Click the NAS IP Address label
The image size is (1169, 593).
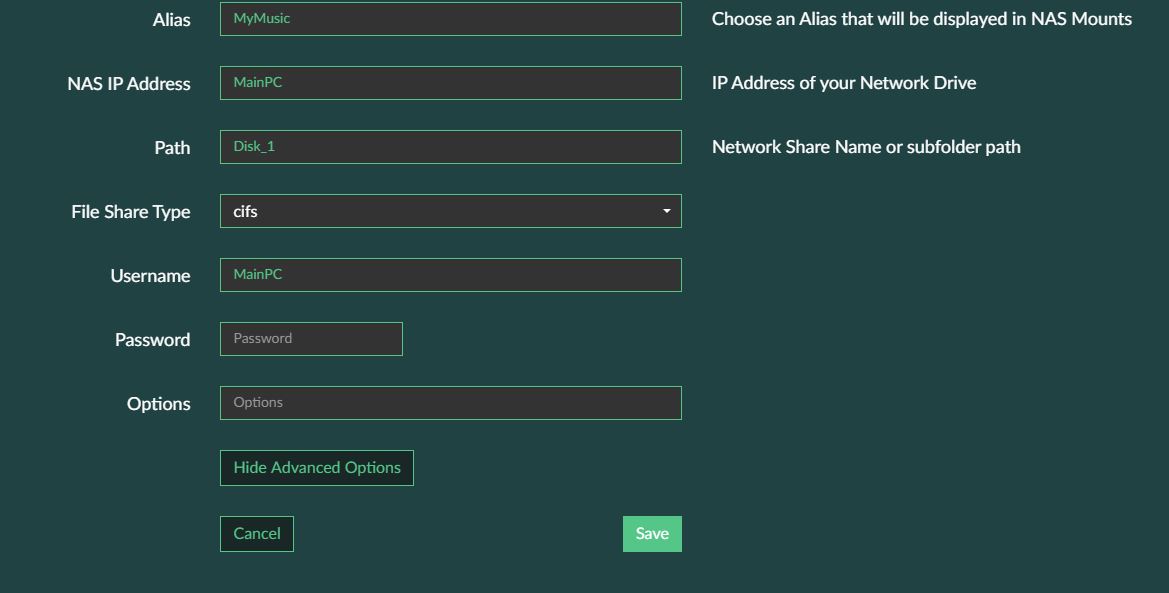coord(129,84)
